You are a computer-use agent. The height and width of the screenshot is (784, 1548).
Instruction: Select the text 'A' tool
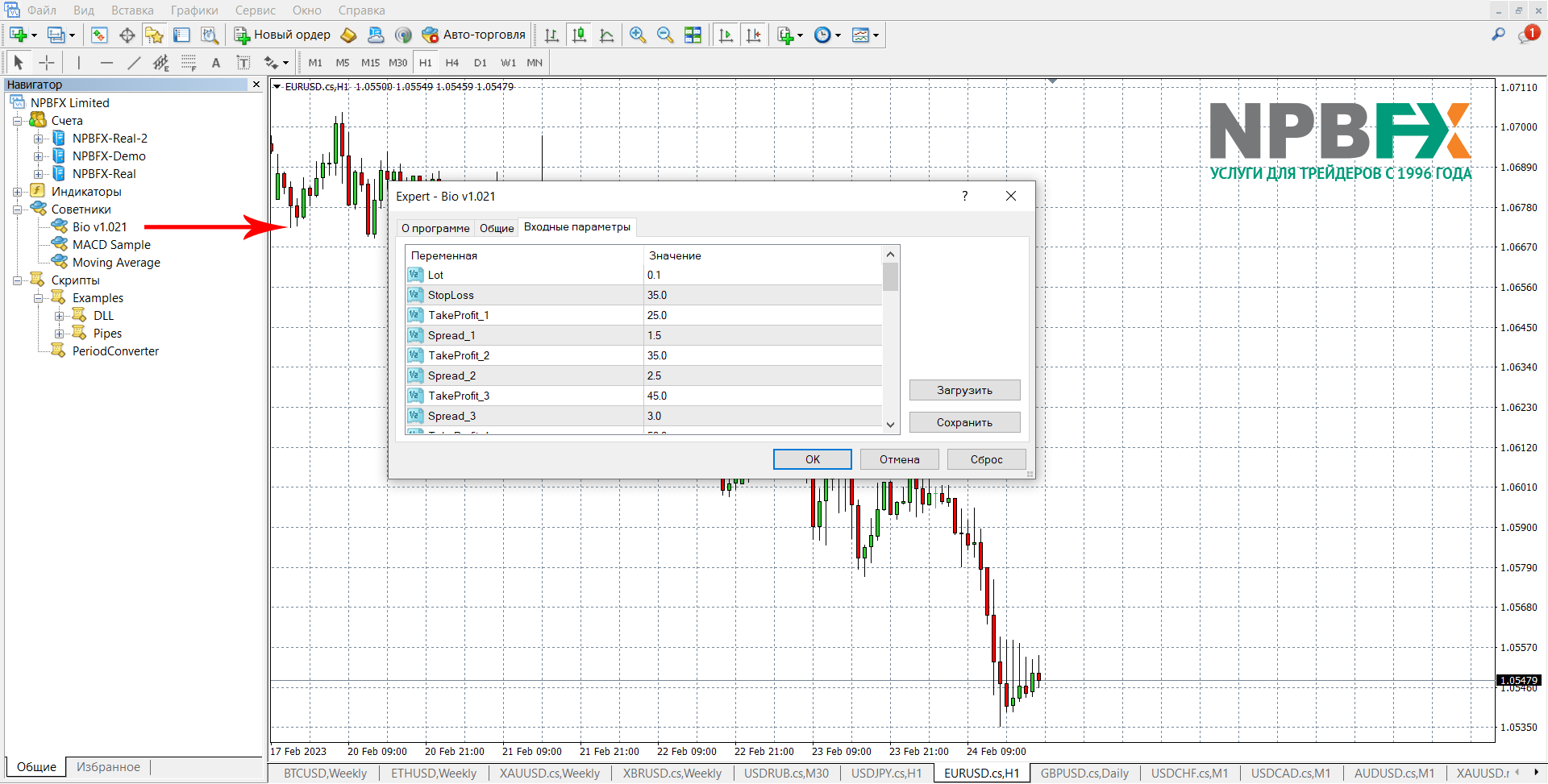216,62
